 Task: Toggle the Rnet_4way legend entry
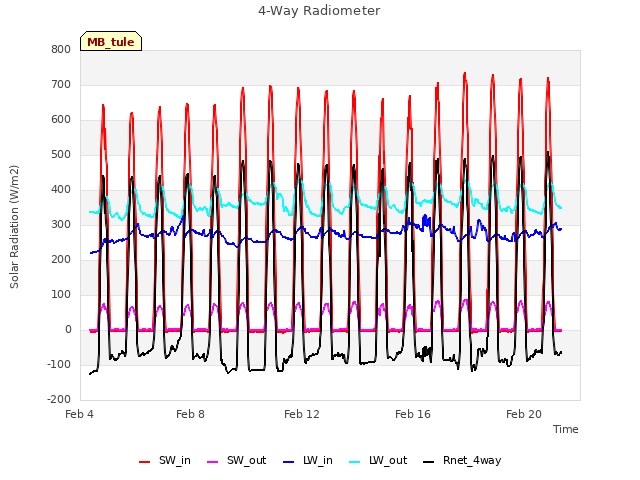click(x=462, y=460)
